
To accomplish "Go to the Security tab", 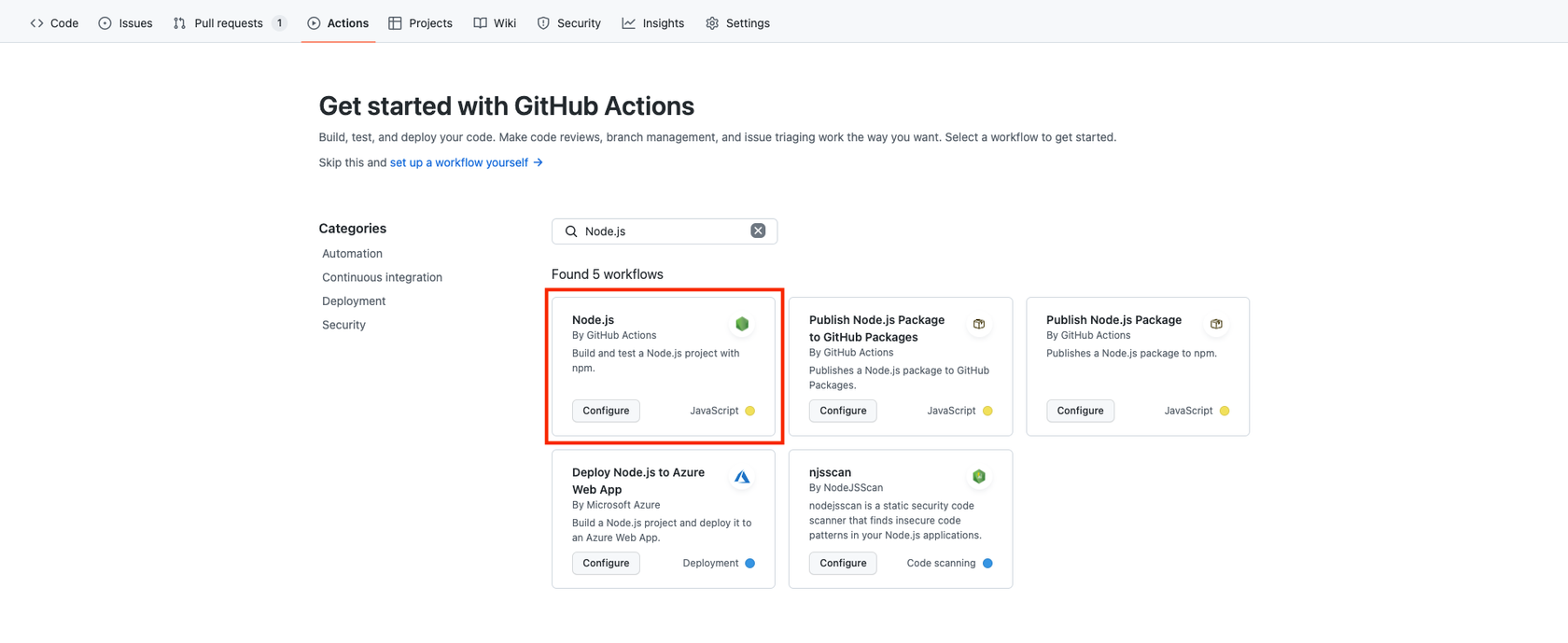I will 568,23.
